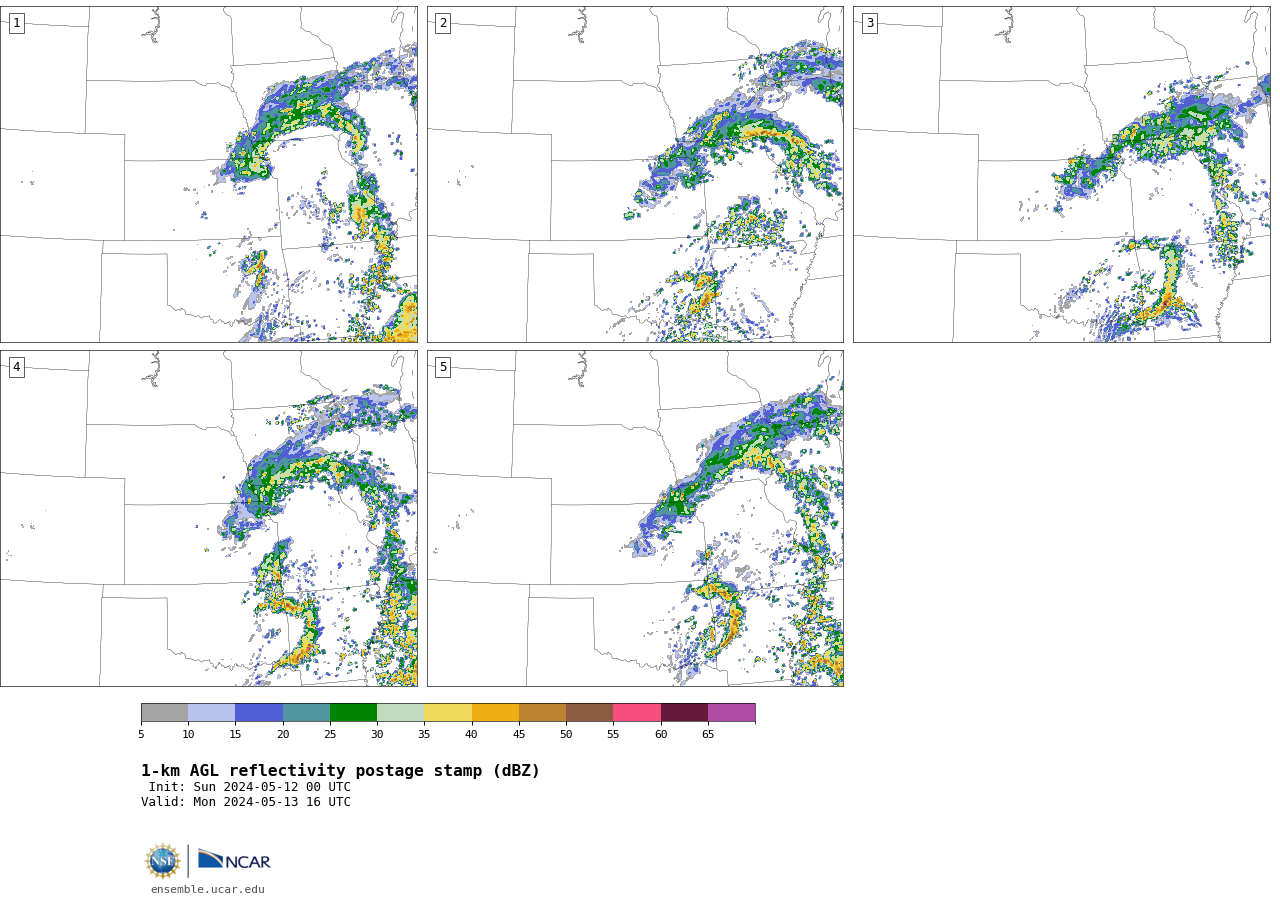Viewport: 1280px width, 901px height.
Task: Open ensemble member 4 reflectivity map
Action: click(x=208, y=518)
